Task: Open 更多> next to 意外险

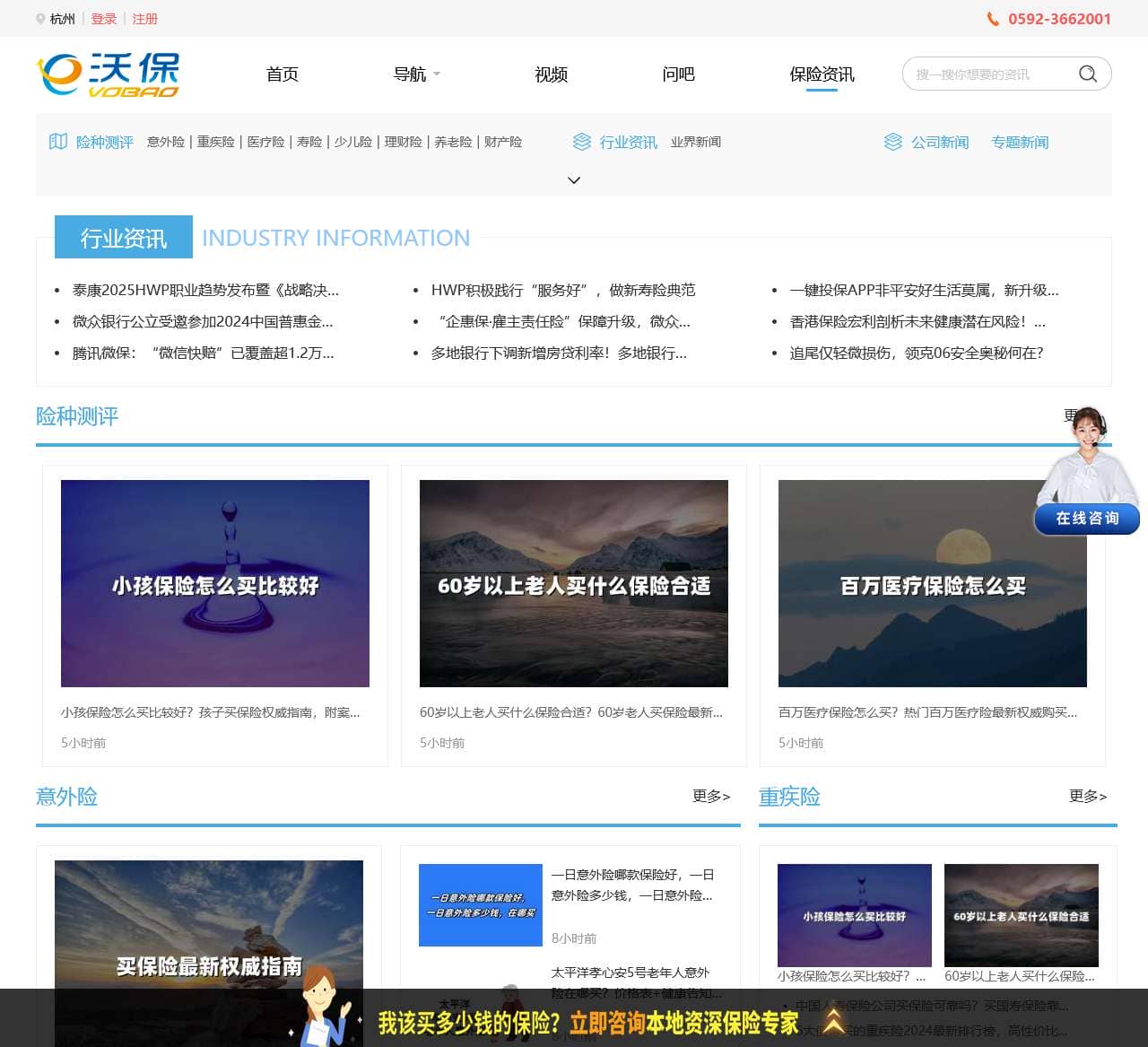Action: click(x=711, y=796)
